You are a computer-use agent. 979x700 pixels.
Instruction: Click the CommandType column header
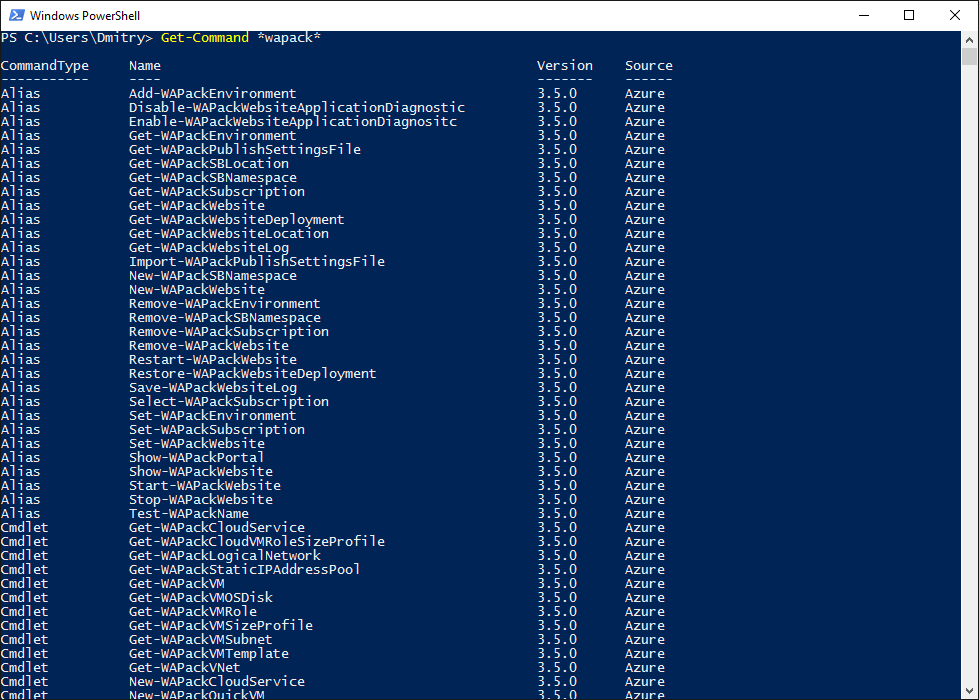pyautogui.click(x=45, y=66)
